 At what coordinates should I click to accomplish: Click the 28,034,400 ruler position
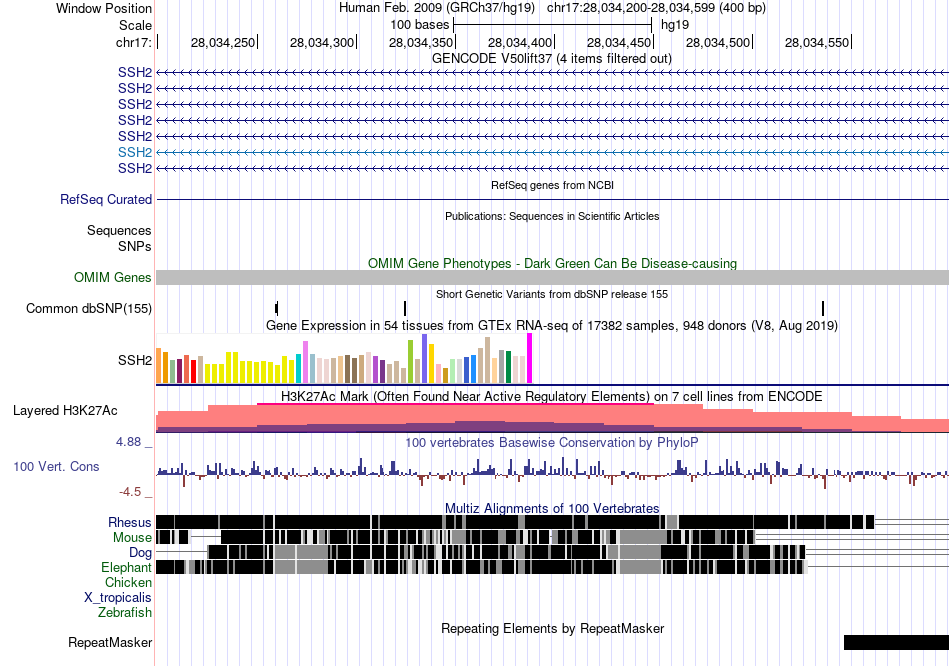tap(520, 42)
